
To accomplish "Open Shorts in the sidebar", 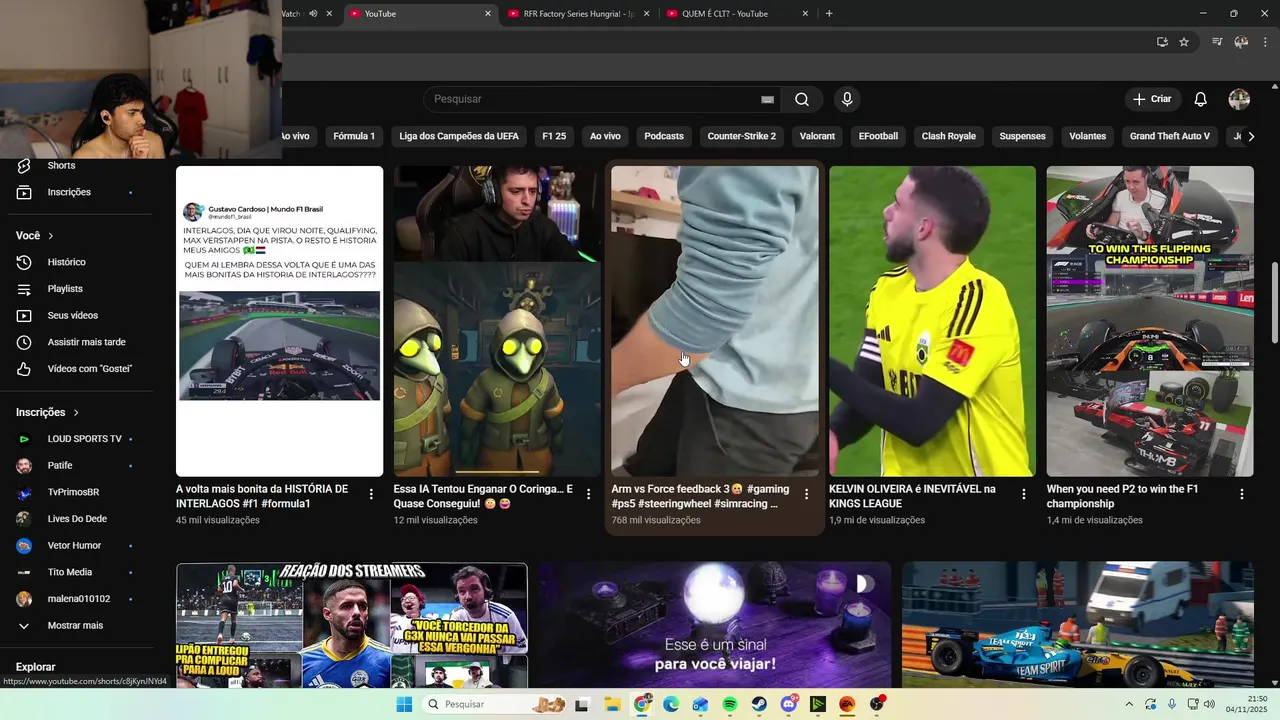I will click(61, 166).
